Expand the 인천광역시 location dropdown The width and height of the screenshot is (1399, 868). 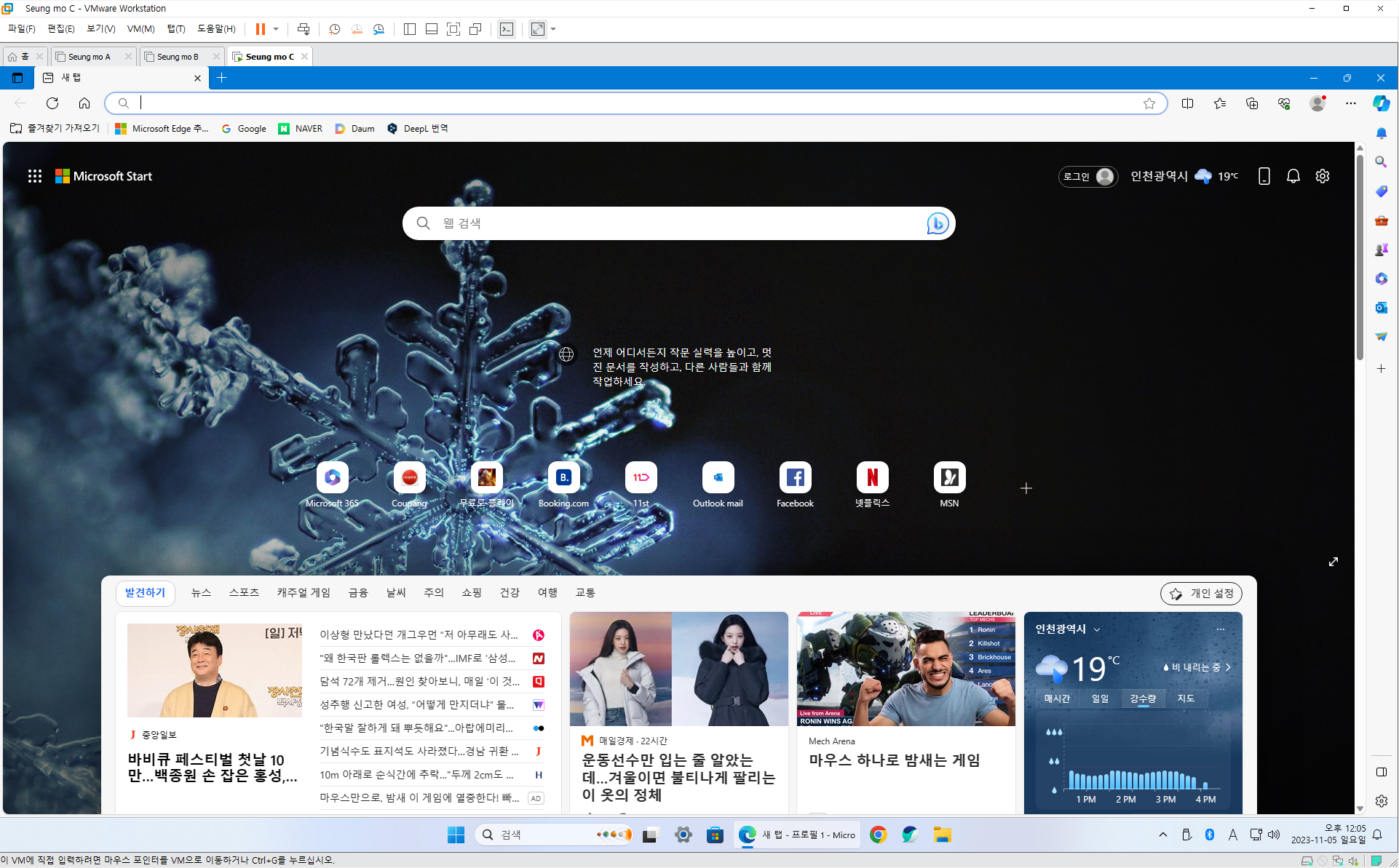1097,629
